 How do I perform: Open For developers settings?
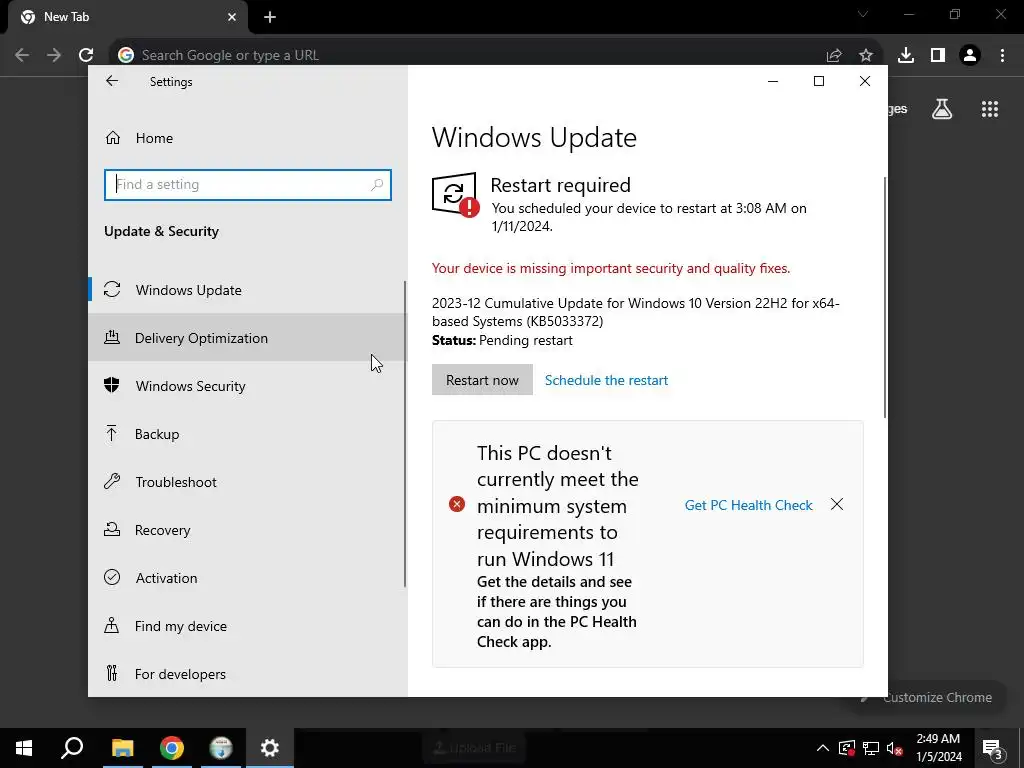[x=248, y=674]
